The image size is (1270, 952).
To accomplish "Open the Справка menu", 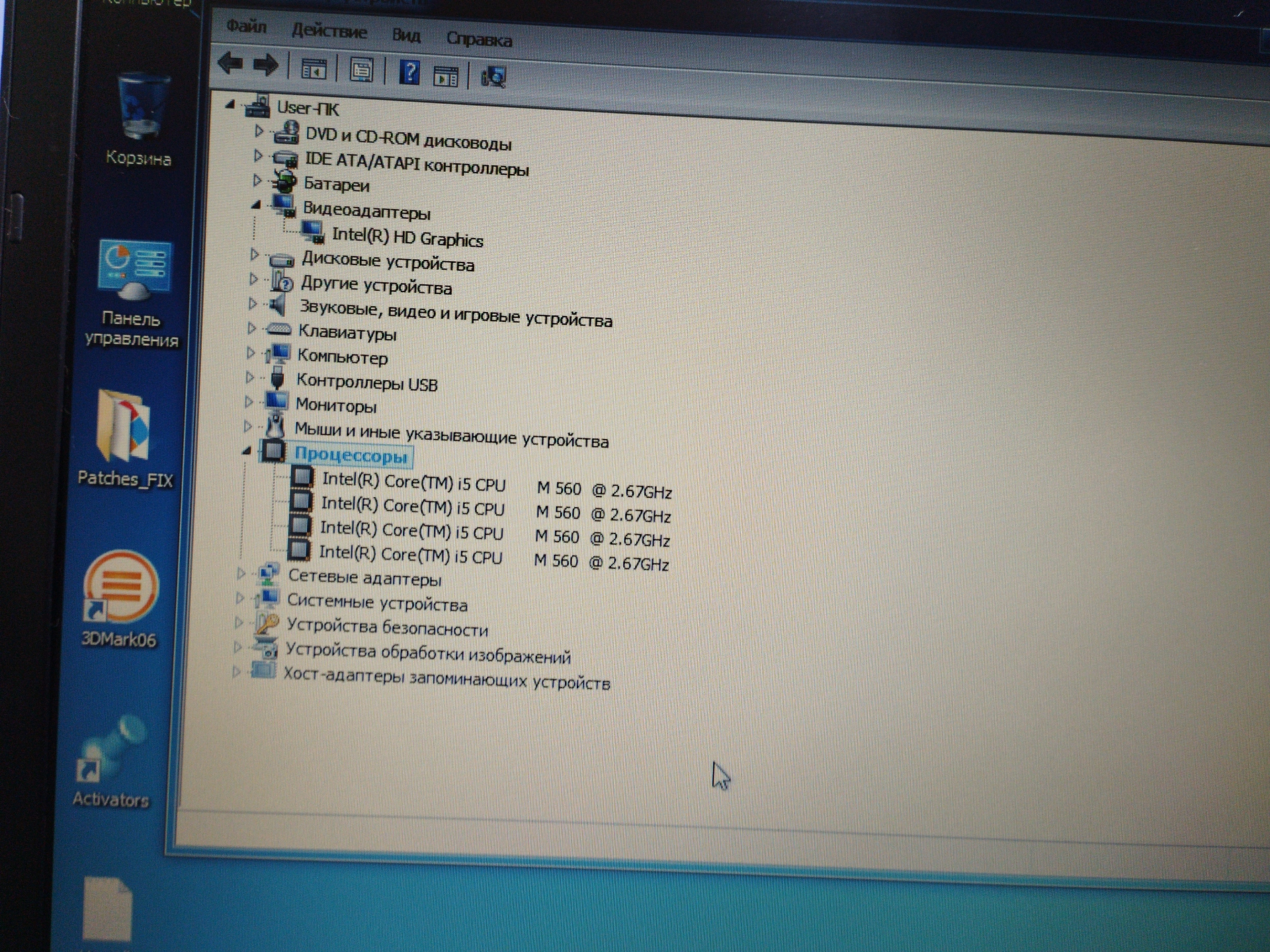I will [479, 39].
